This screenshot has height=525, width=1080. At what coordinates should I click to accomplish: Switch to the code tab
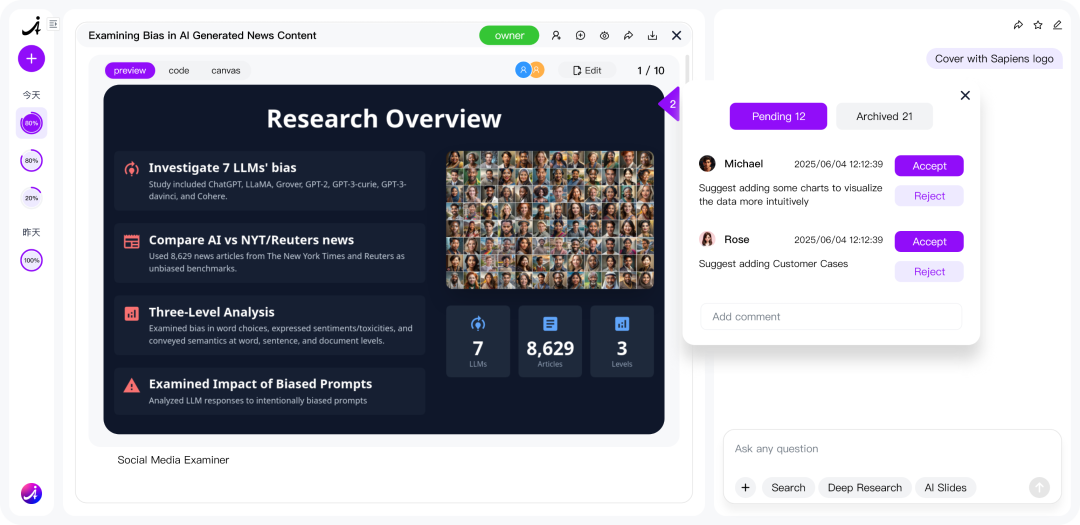[x=179, y=70]
